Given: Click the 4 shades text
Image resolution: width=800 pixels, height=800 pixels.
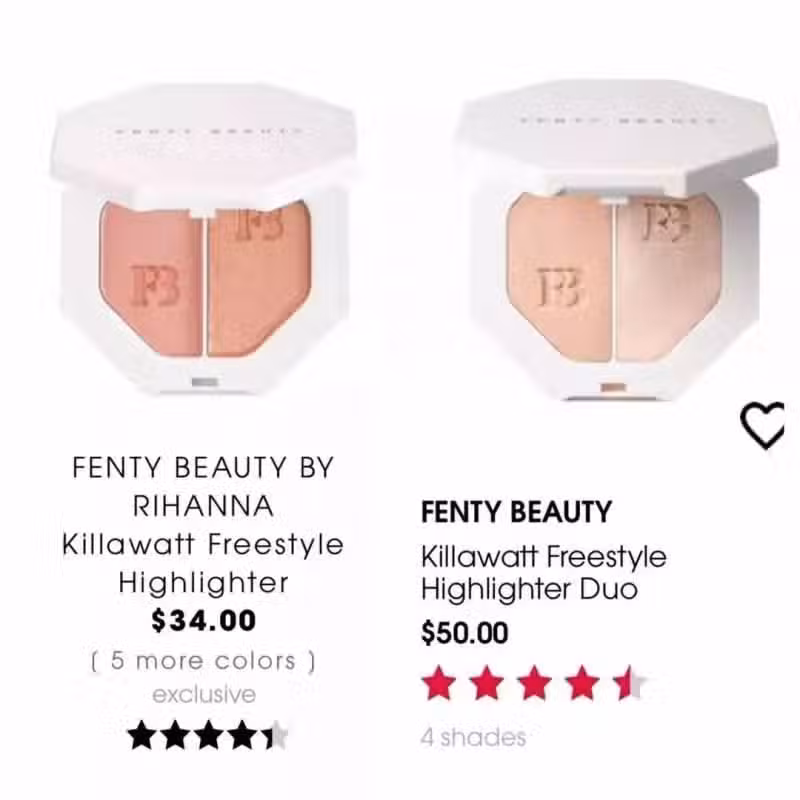Looking at the screenshot, I should click(473, 737).
